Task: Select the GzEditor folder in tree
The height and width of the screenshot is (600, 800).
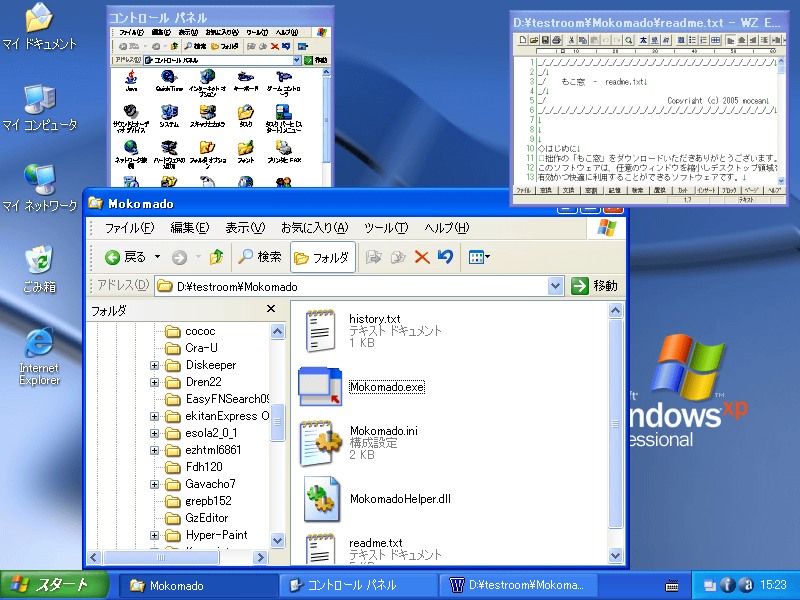Action: (x=207, y=518)
